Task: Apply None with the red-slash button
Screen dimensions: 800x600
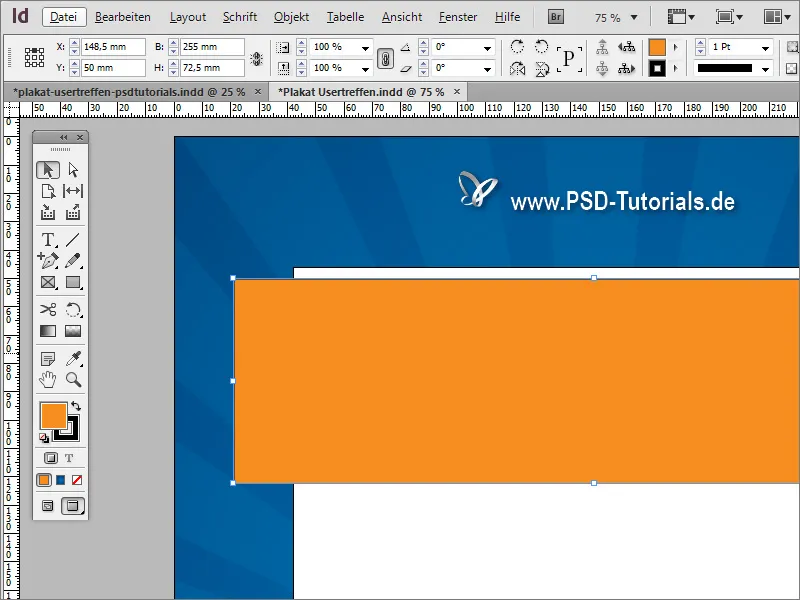Action: 76,480
